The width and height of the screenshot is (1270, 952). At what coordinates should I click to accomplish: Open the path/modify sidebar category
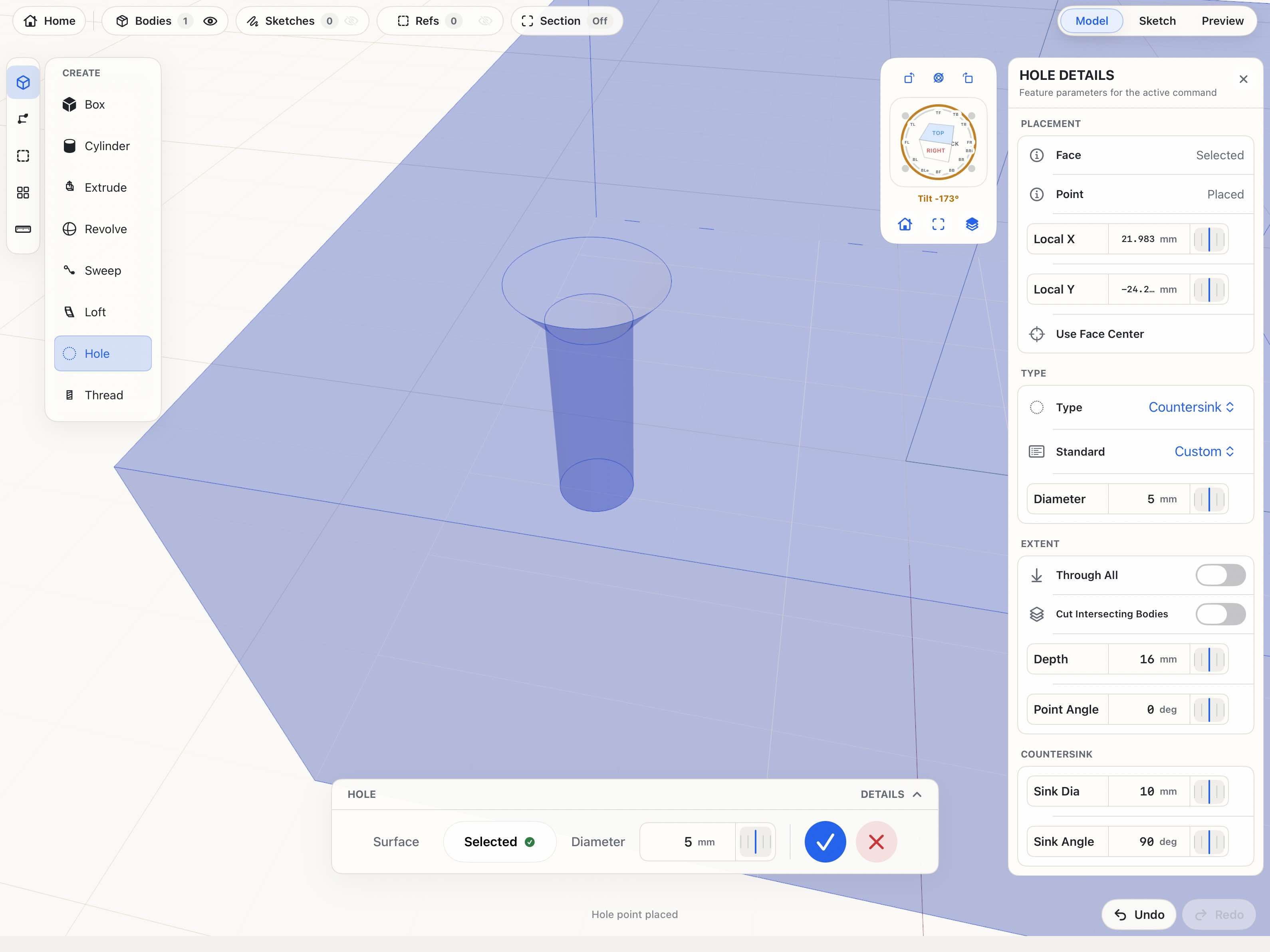click(23, 119)
